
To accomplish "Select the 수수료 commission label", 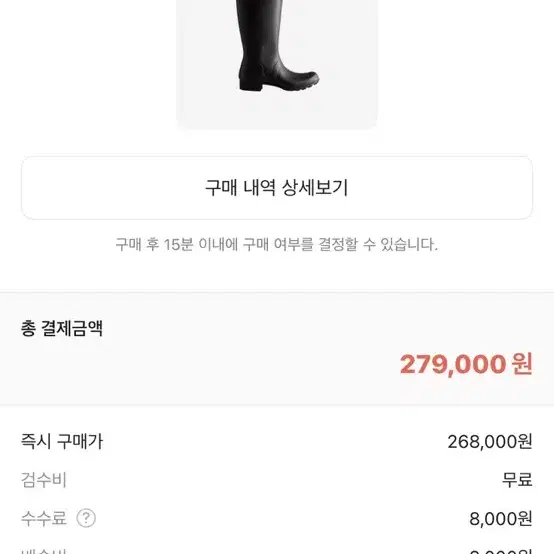I will click(44, 518).
